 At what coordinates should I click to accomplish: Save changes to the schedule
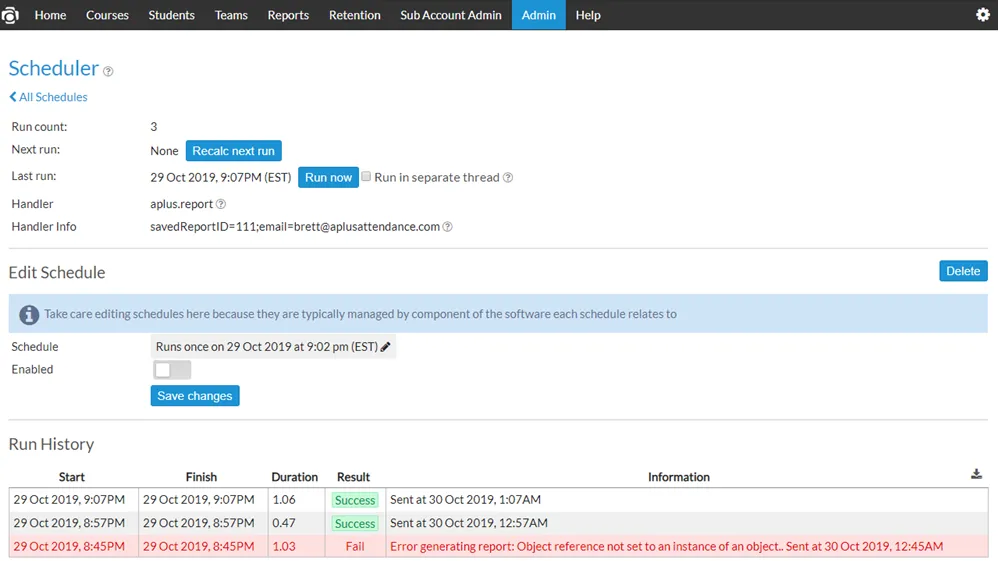click(x=195, y=396)
